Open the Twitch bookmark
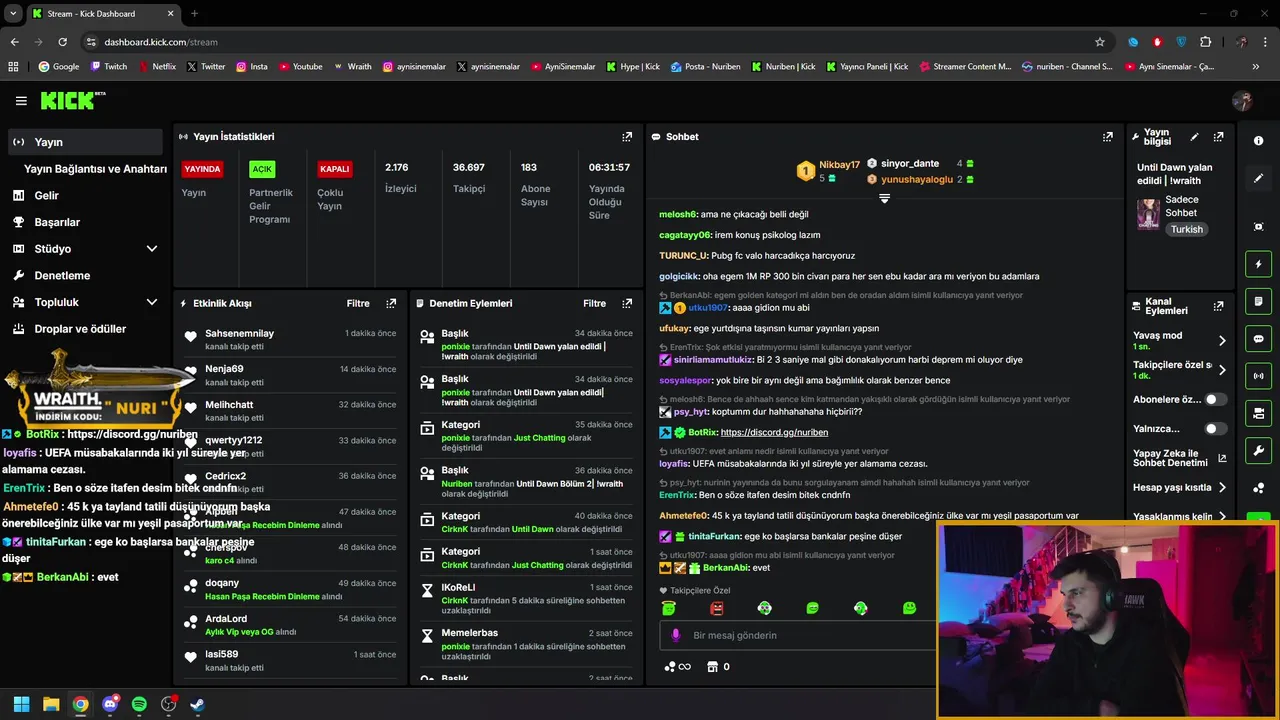1280x720 pixels. (108, 67)
